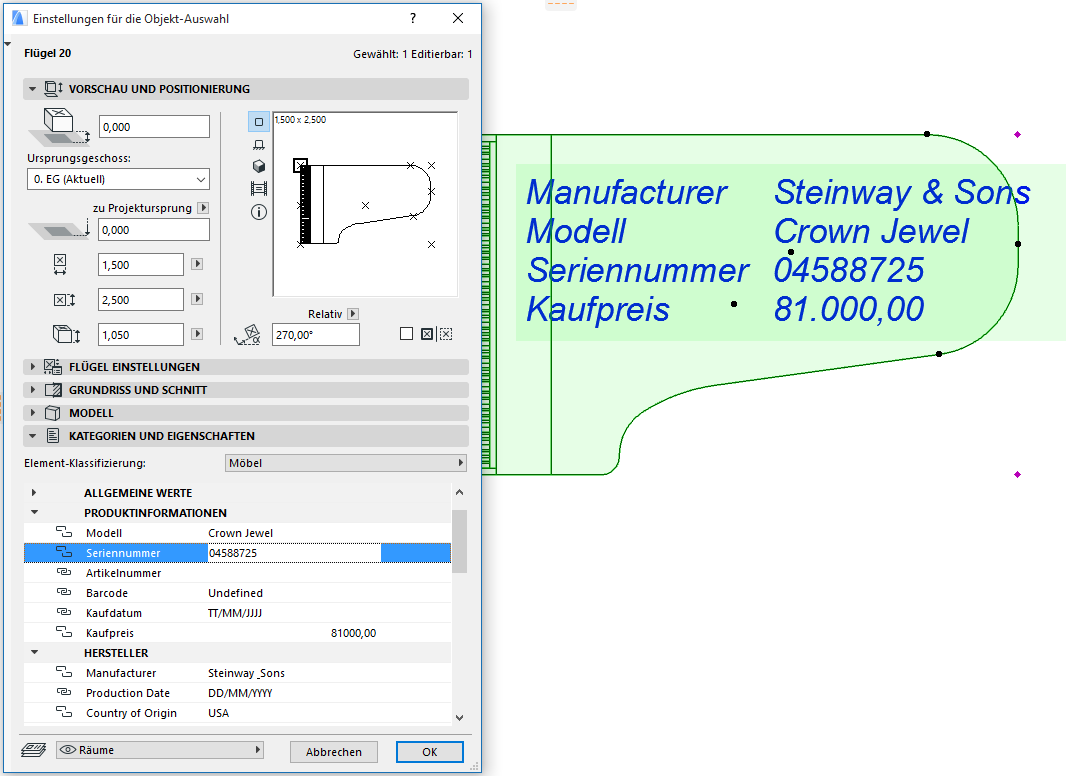Open the Relativ flyout arrow under the preview
The image size is (1074, 776).
[x=352, y=313]
